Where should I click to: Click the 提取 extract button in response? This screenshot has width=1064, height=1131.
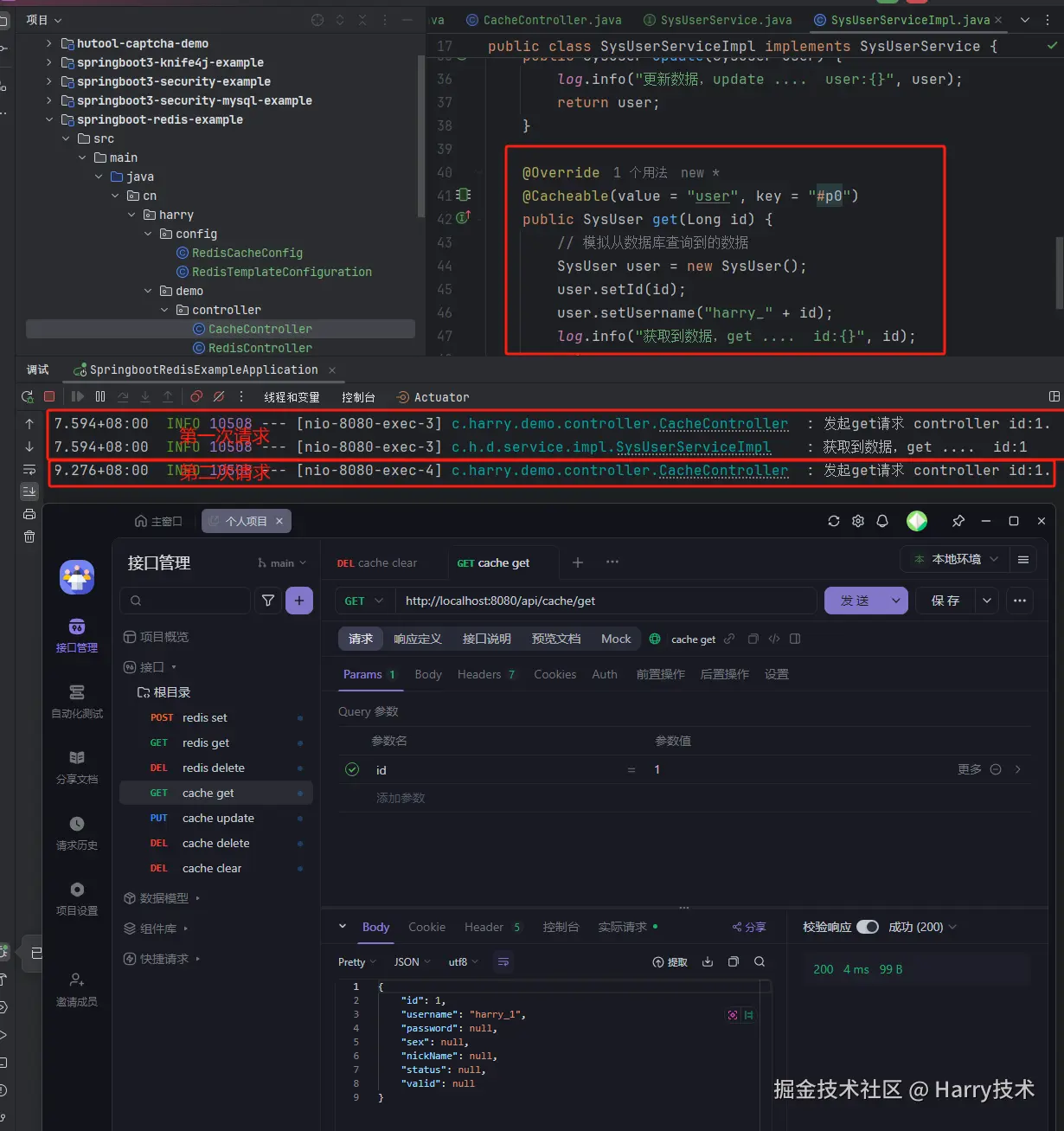pyautogui.click(x=670, y=962)
